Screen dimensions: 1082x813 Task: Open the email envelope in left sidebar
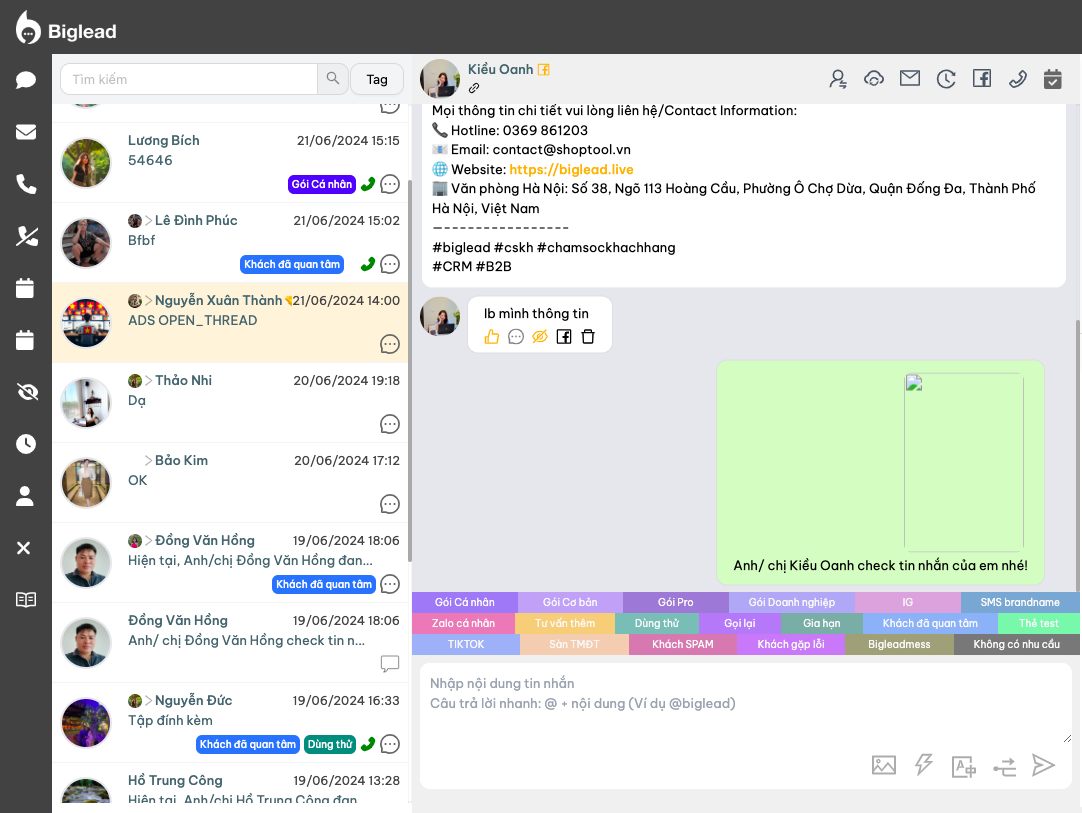[x=26, y=132]
